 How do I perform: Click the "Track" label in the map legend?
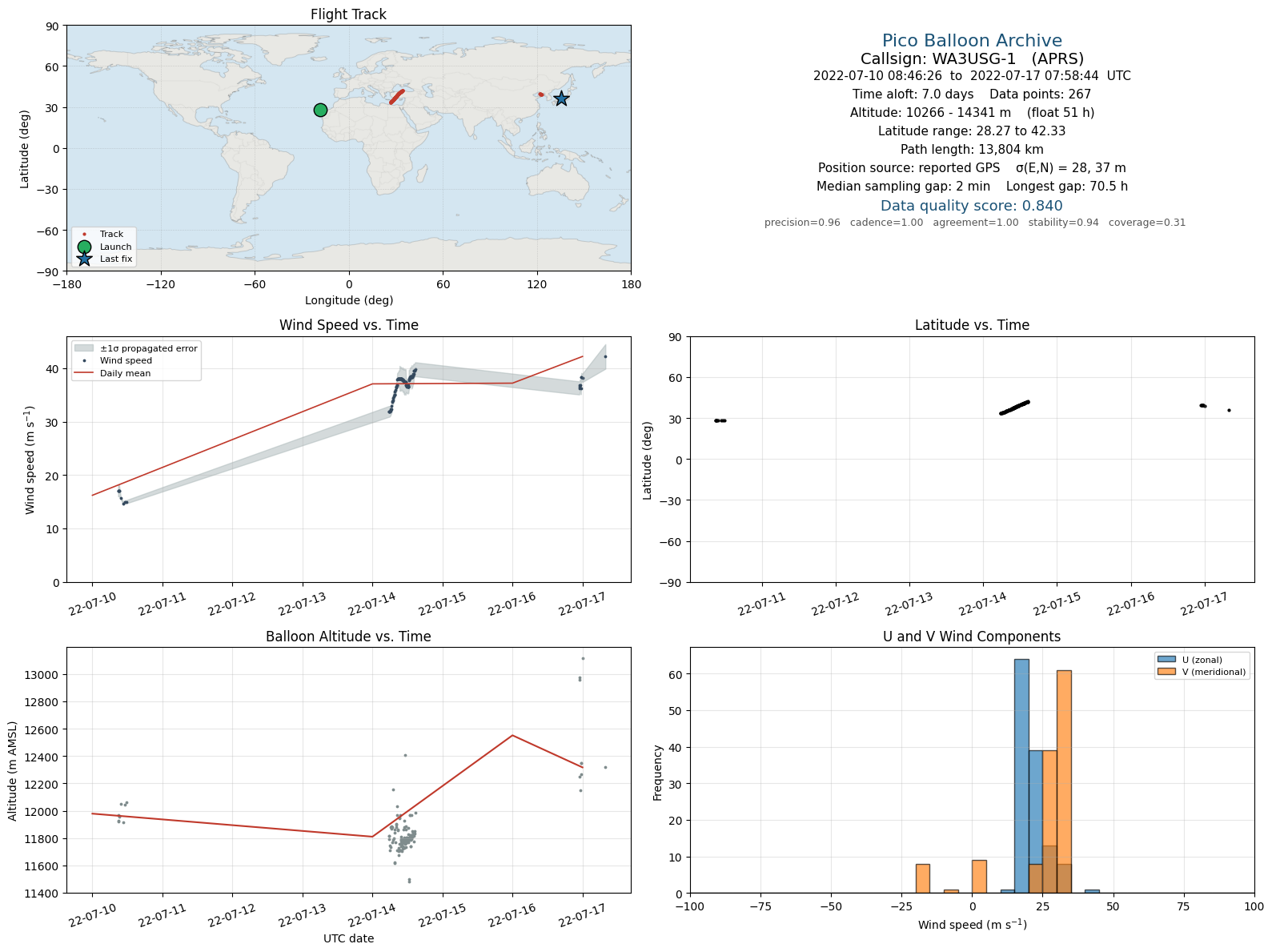click(x=111, y=235)
